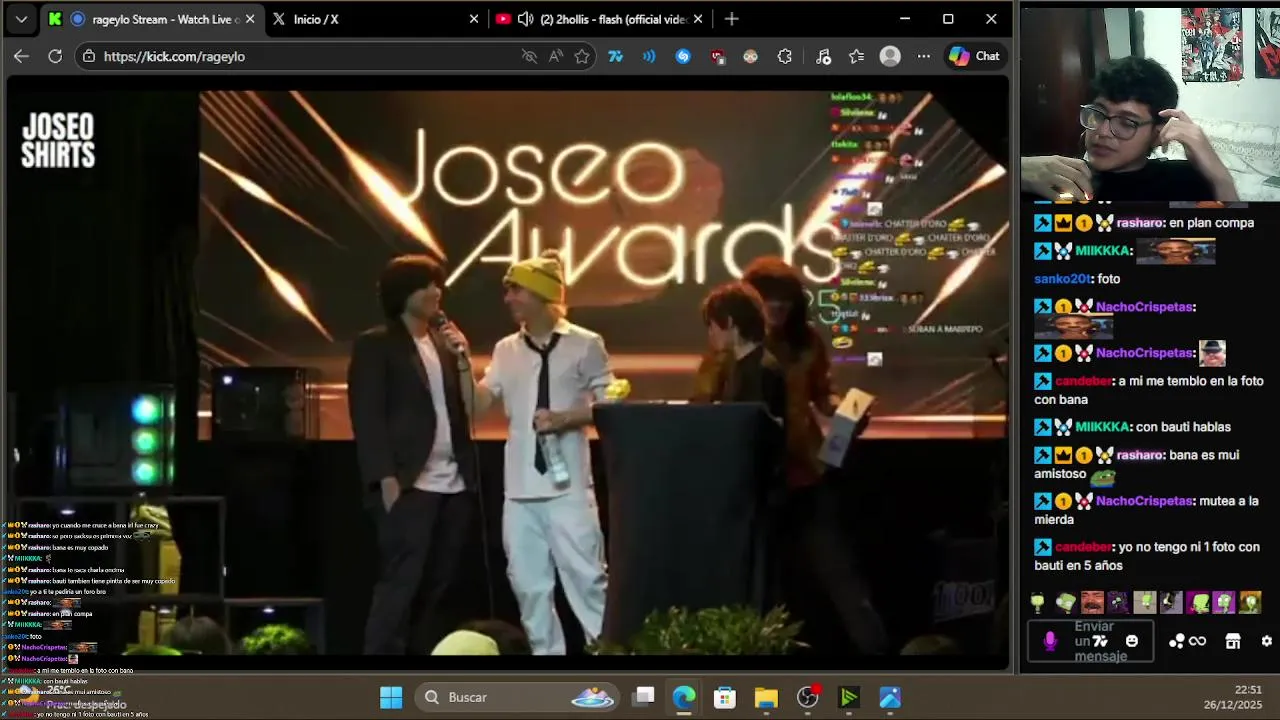Open the smiley emoji picker
The image size is (1280, 720).
(x=1132, y=641)
